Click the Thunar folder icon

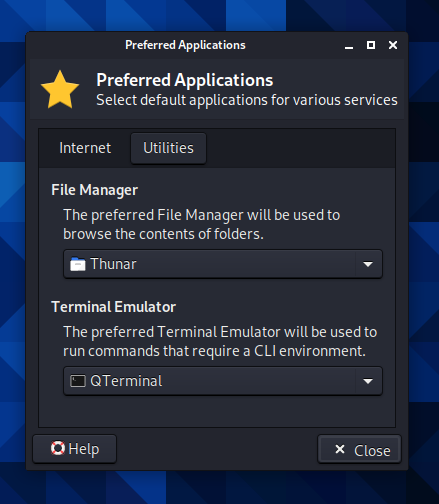click(x=78, y=264)
